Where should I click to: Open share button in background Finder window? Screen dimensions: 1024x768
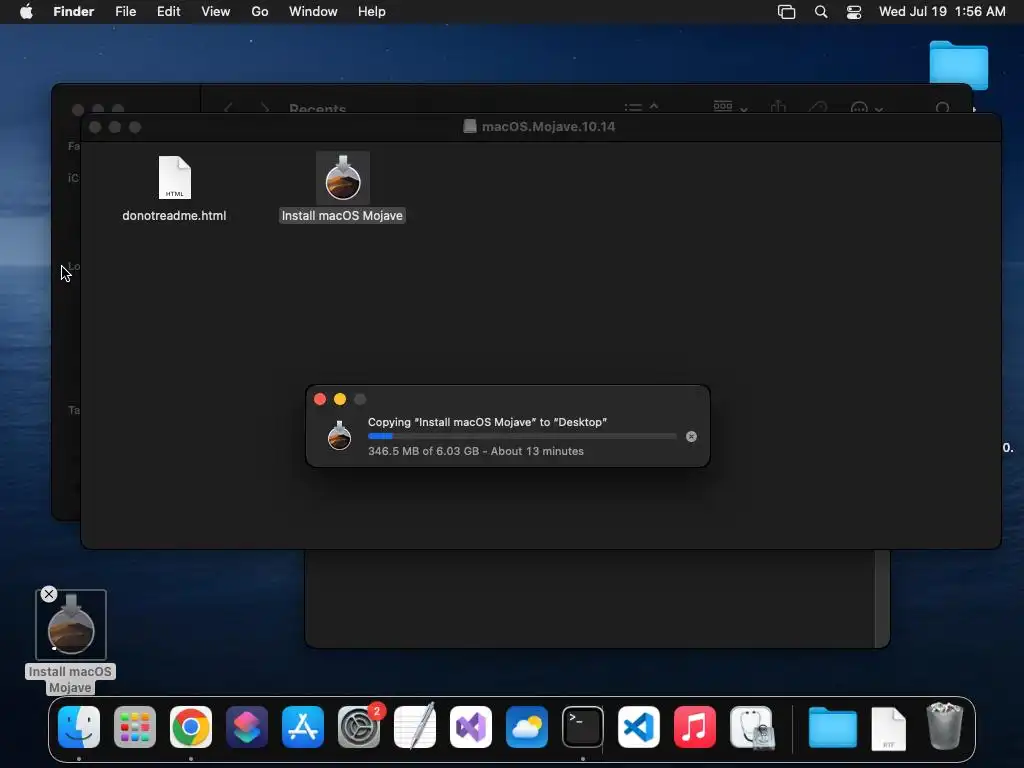[x=778, y=107]
